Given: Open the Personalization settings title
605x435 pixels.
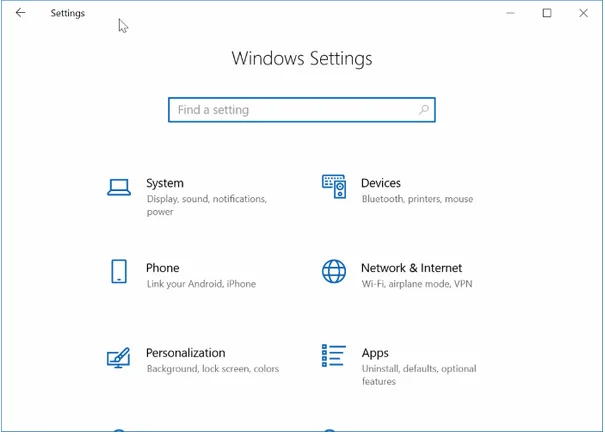Looking at the screenshot, I should (186, 353).
